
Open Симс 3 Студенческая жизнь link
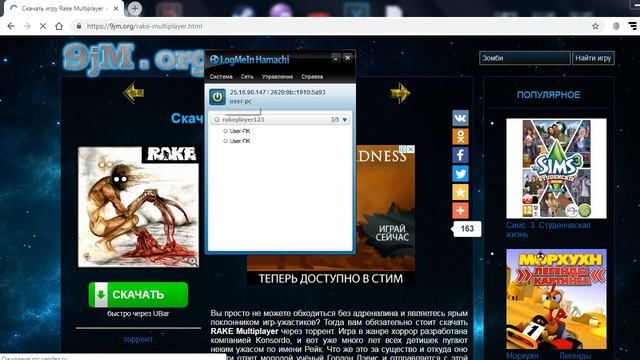[x=548, y=230]
